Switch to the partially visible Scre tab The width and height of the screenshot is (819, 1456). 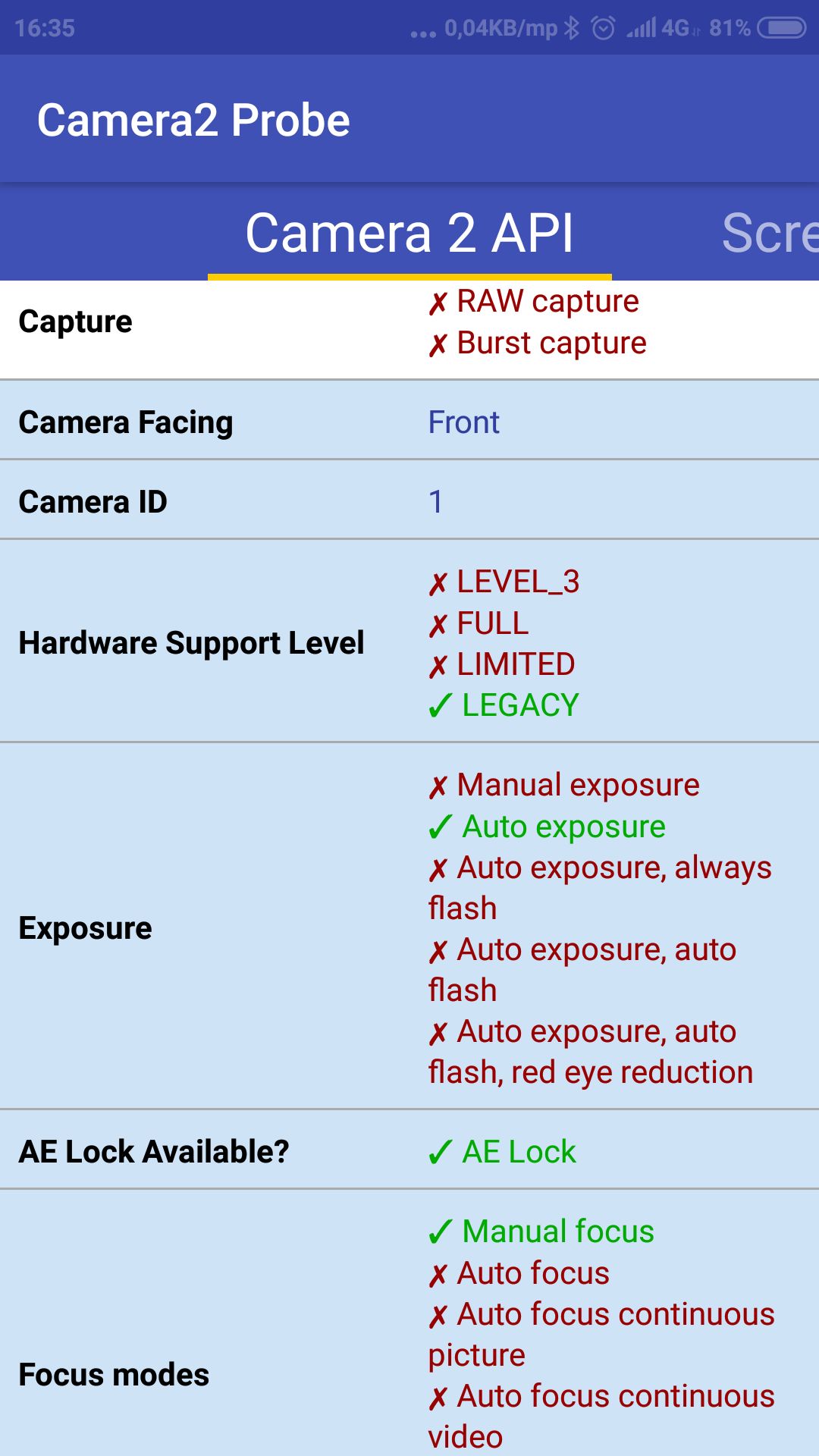tap(769, 232)
